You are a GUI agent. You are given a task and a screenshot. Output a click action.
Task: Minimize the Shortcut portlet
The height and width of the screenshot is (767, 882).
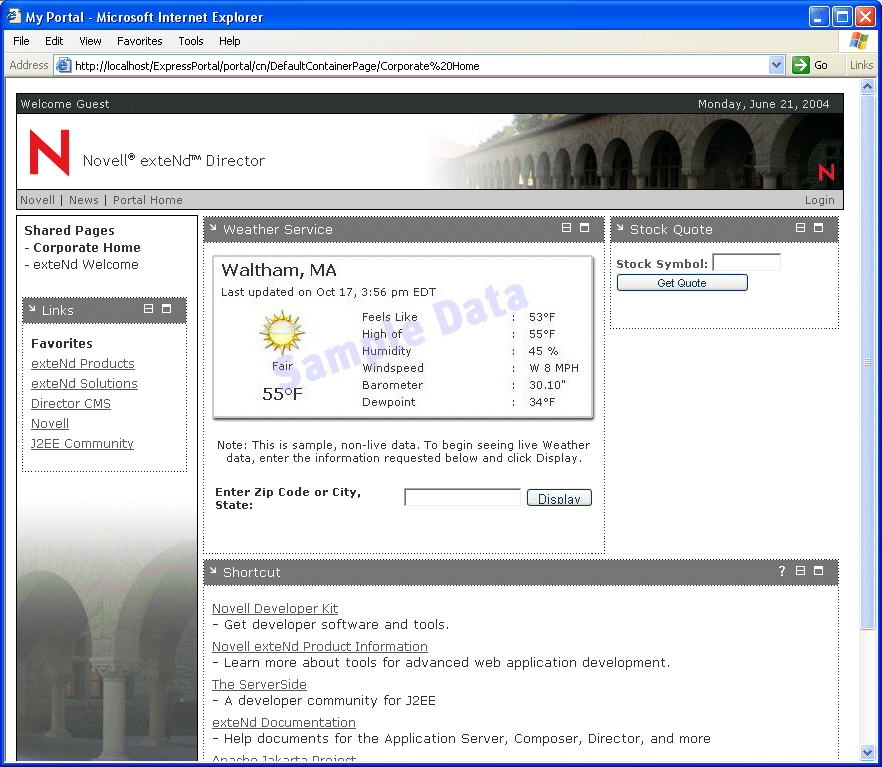coord(800,571)
